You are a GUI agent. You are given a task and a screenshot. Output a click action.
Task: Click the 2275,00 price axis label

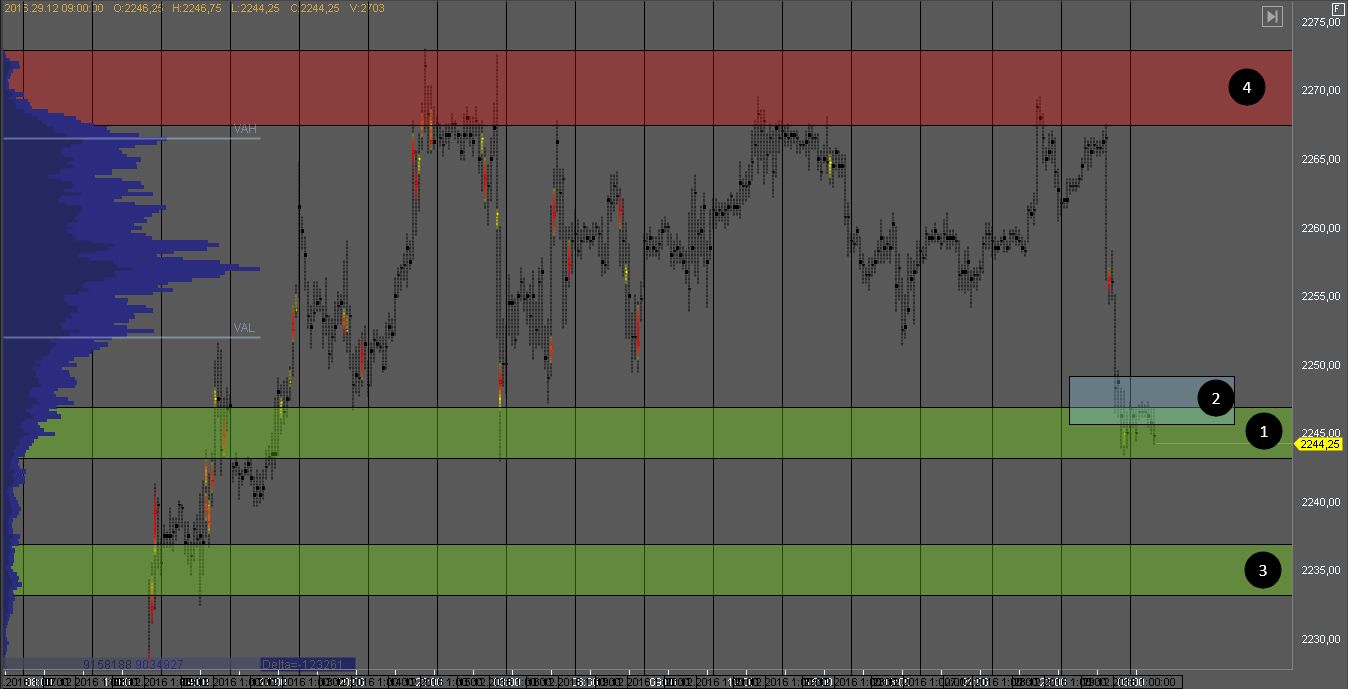point(1320,22)
